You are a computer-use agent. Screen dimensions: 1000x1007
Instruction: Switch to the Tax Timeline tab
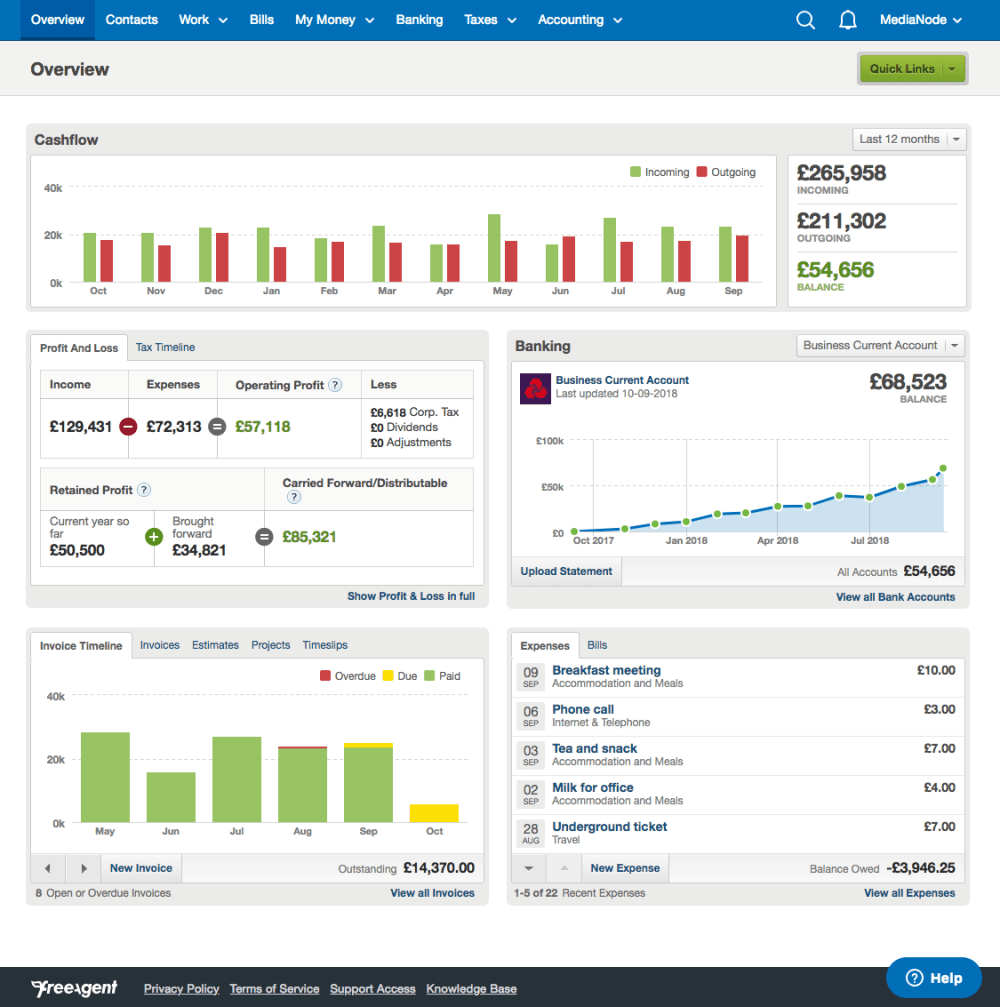[165, 347]
